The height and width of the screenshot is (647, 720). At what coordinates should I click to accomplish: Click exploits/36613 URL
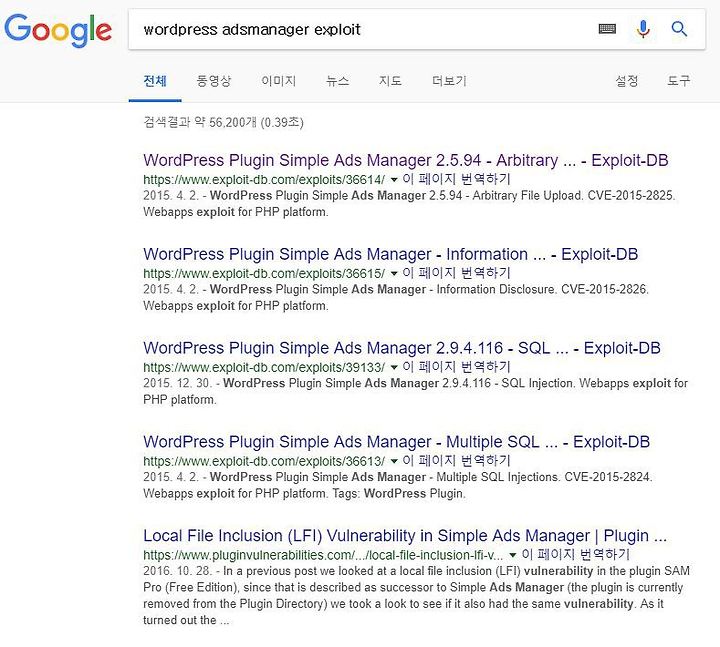(x=264, y=461)
